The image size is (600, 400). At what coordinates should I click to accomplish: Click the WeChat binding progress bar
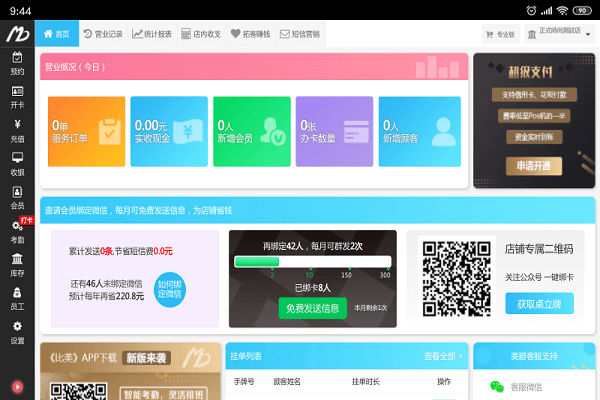click(x=311, y=262)
